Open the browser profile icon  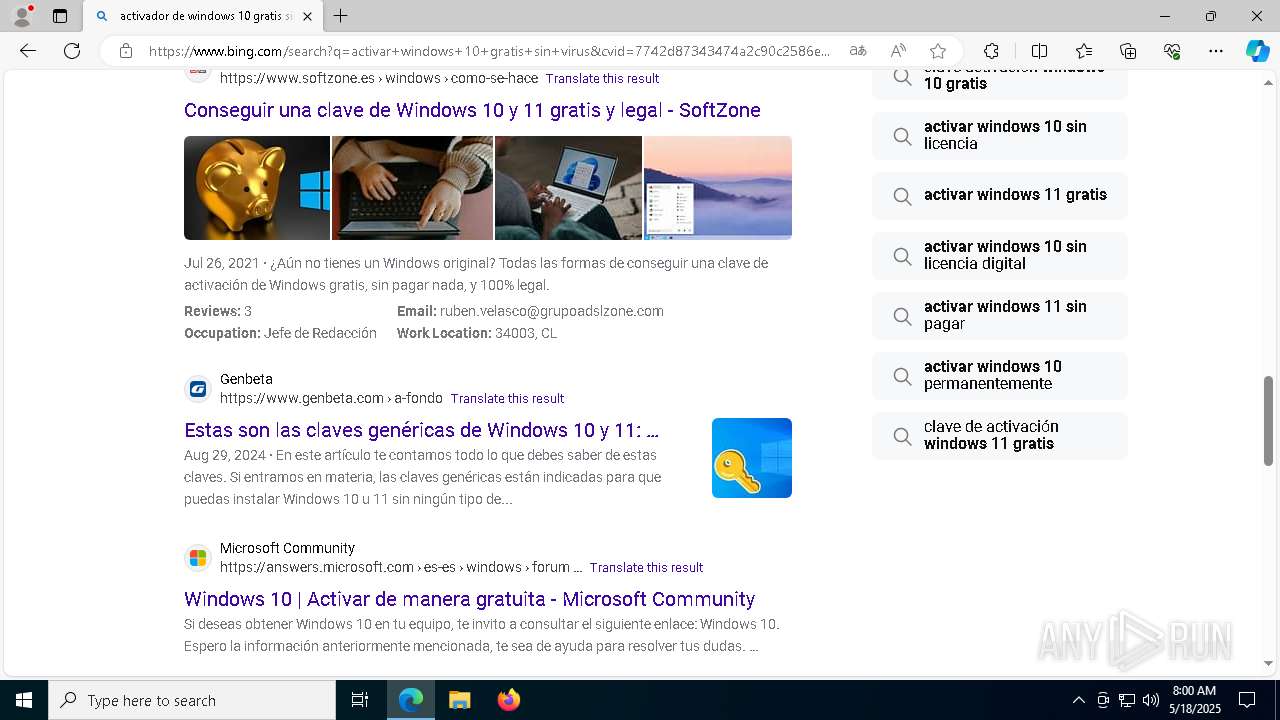click(22, 16)
